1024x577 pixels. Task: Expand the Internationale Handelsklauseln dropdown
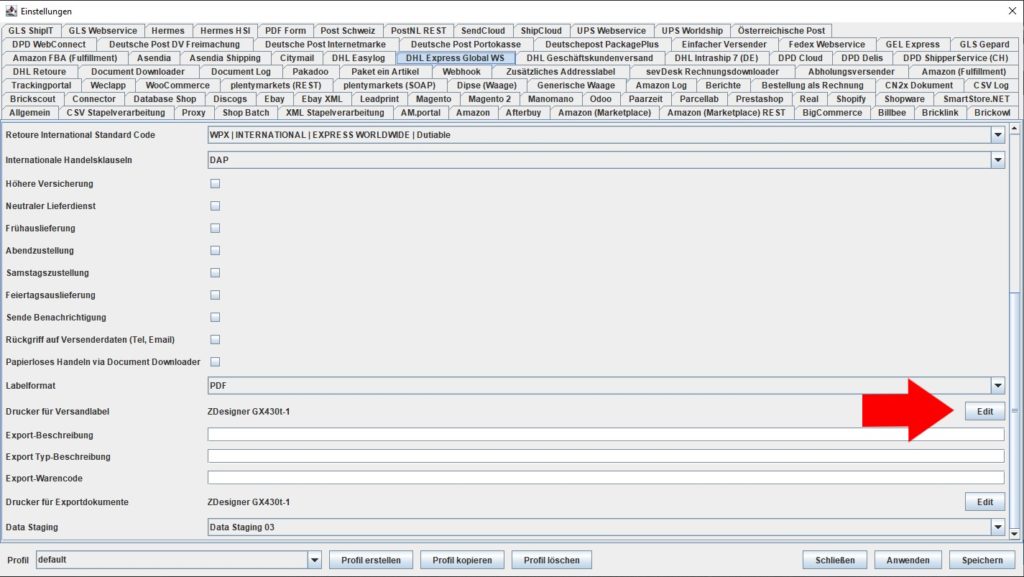point(997,160)
